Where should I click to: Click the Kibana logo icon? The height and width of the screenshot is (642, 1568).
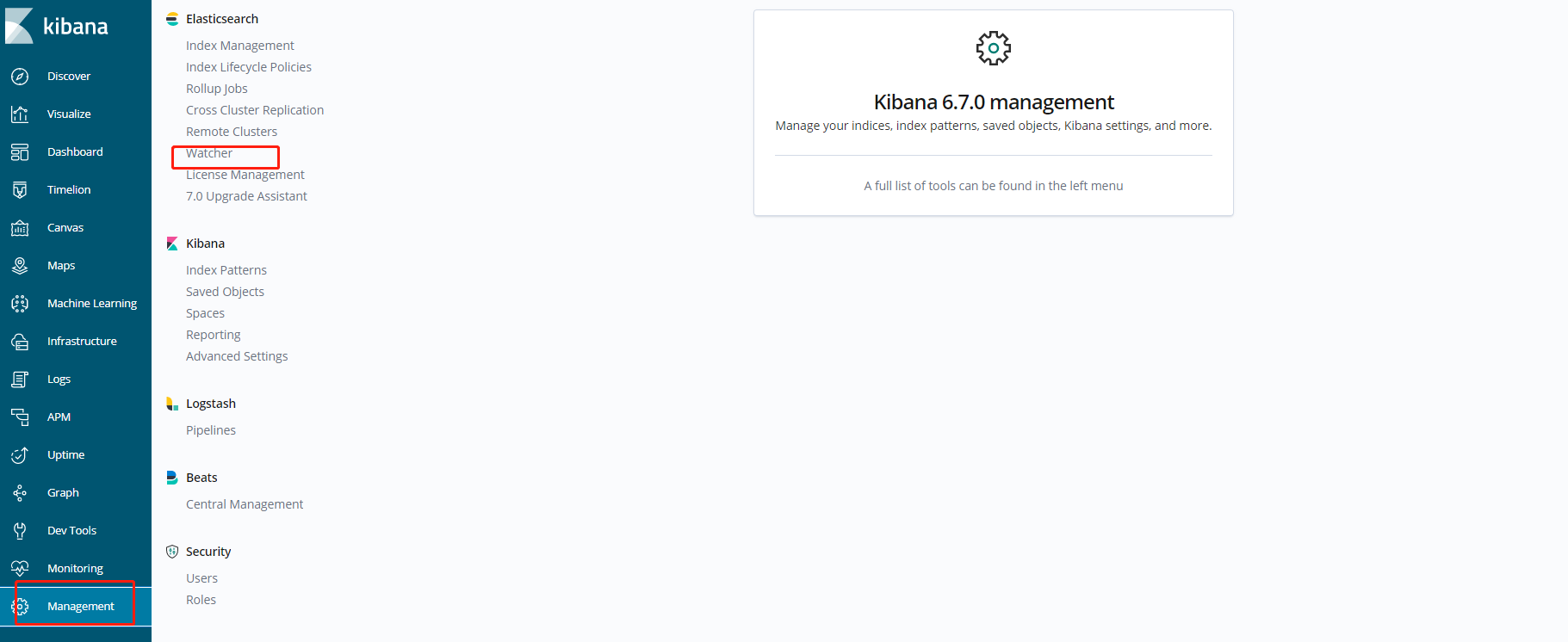(x=19, y=26)
